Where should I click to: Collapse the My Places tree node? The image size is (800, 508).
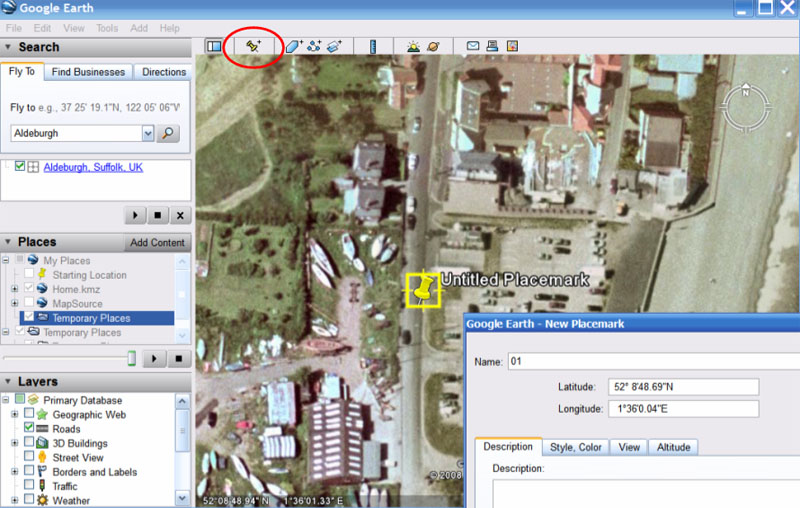click(6, 260)
